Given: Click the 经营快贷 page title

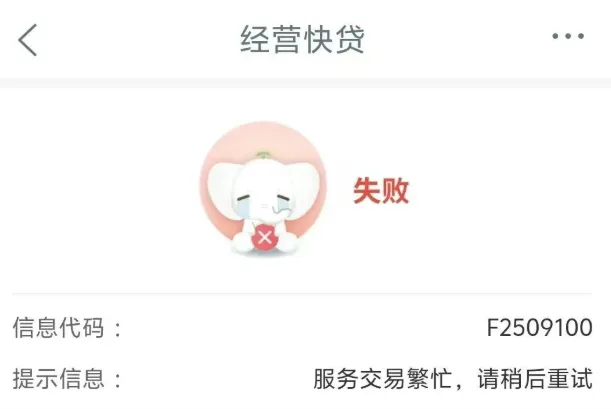Looking at the screenshot, I should 302,39.
